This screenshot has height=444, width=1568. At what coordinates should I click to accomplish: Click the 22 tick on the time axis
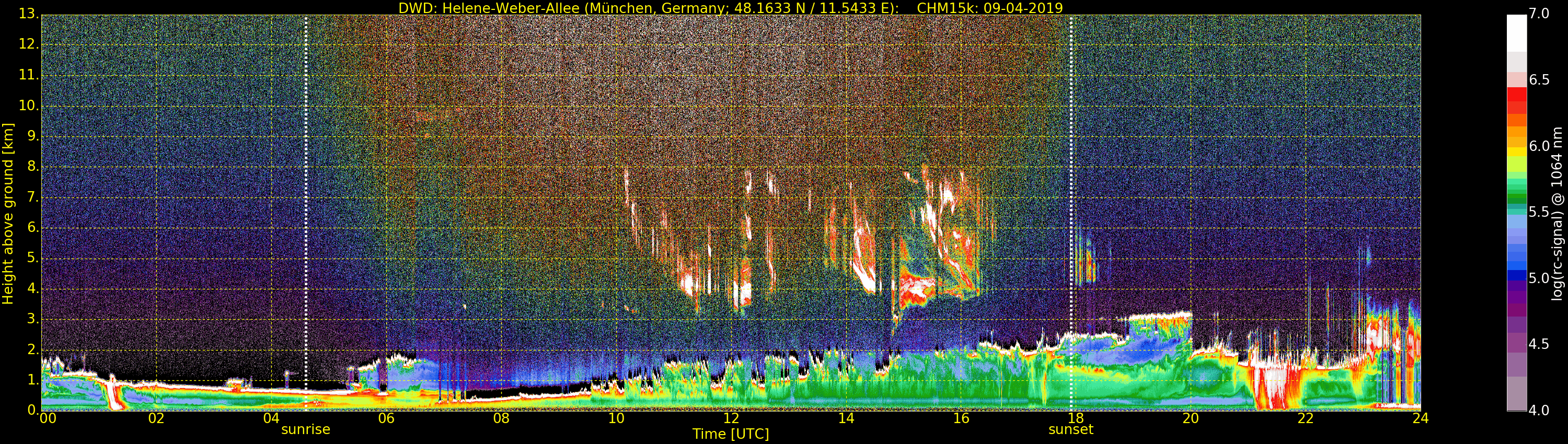1306,418
